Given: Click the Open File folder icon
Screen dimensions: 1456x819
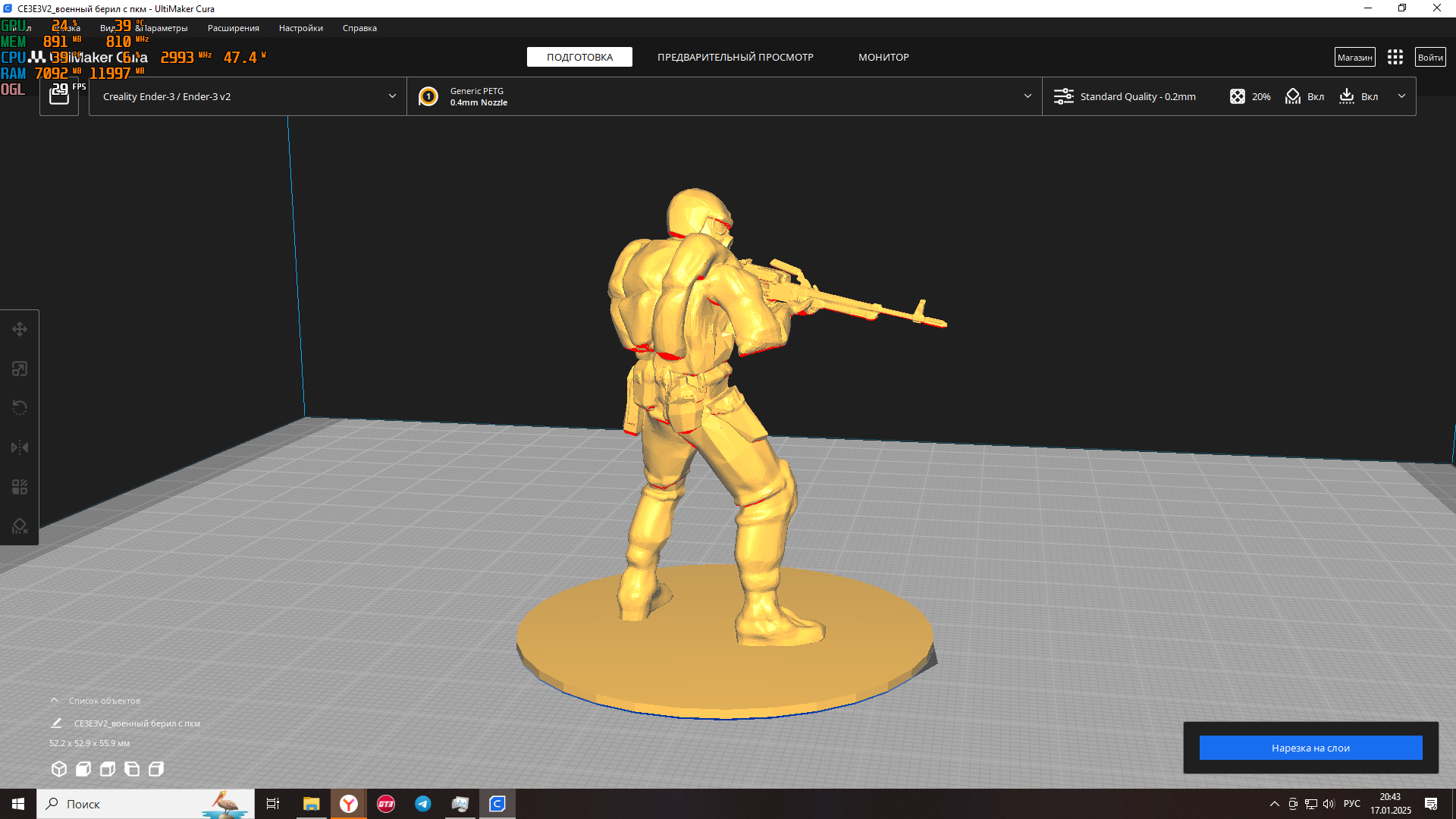Looking at the screenshot, I should tap(59, 96).
